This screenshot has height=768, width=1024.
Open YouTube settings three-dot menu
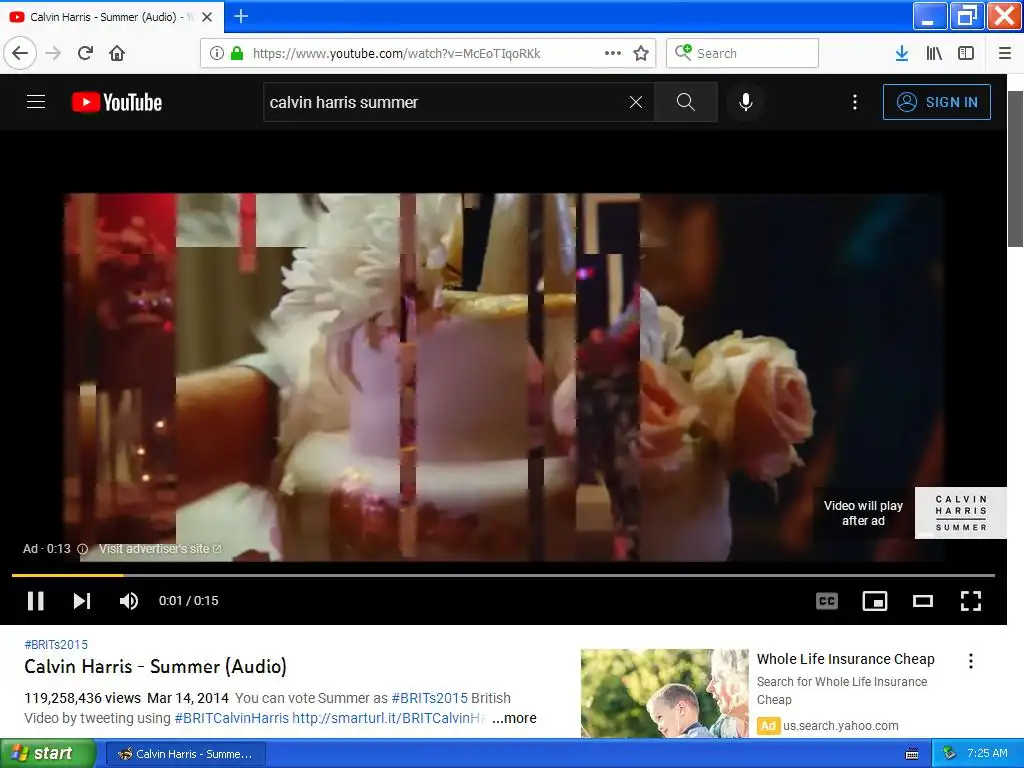point(855,102)
